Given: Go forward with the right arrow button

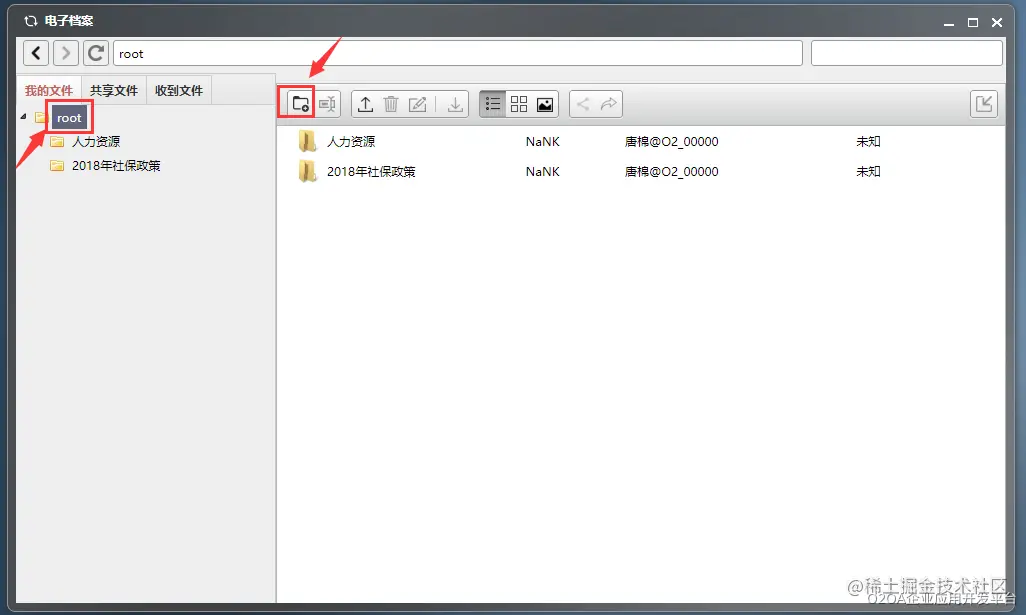Looking at the screenshot, I should click(x=65, y=53).
